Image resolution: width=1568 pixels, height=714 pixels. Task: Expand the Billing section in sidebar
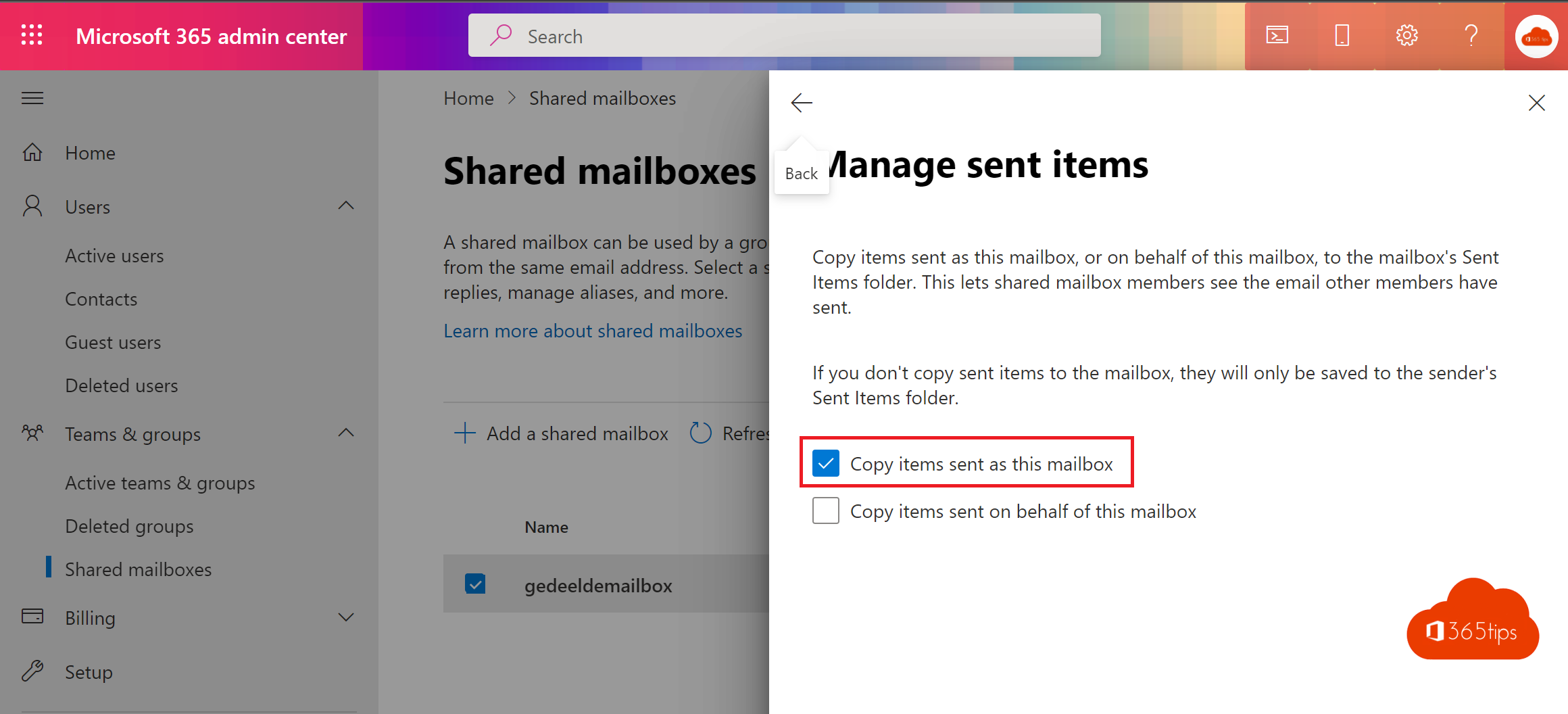(x=346, y=617)
